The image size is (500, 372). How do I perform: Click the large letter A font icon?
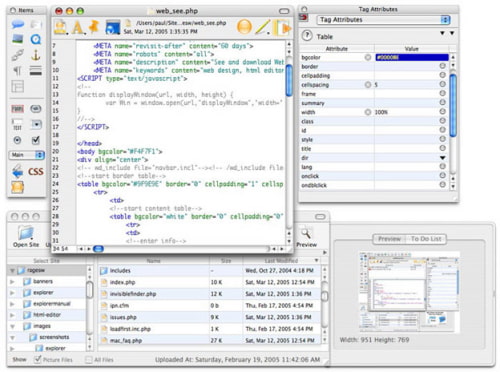(x=78, y=27)
